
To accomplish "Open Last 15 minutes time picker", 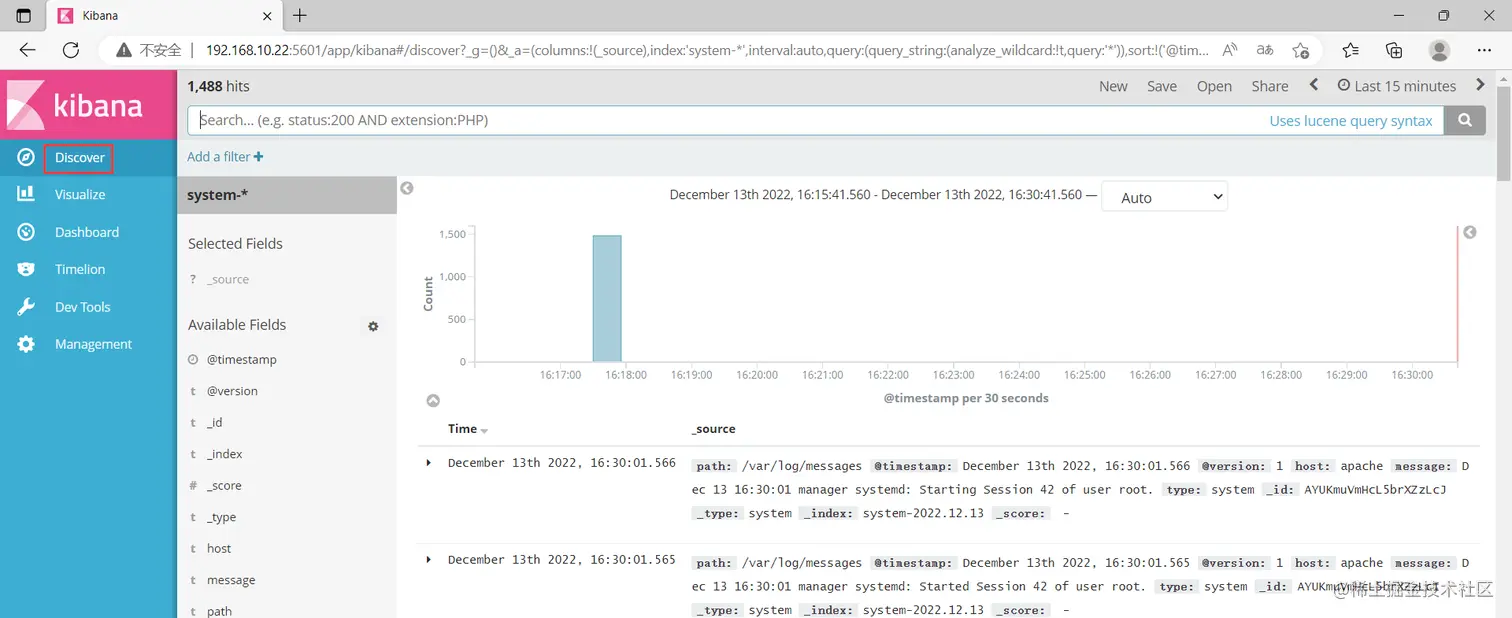I will point(1397,86).
